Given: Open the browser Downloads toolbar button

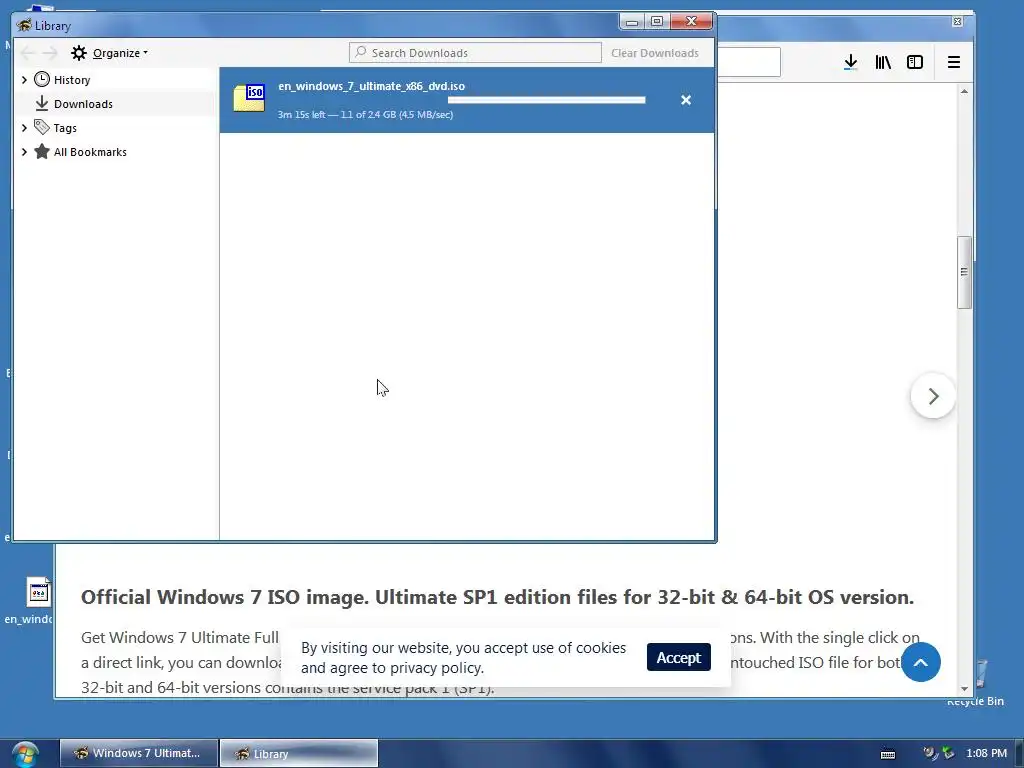Looking at the screenshot, I should tap(850, 62).
